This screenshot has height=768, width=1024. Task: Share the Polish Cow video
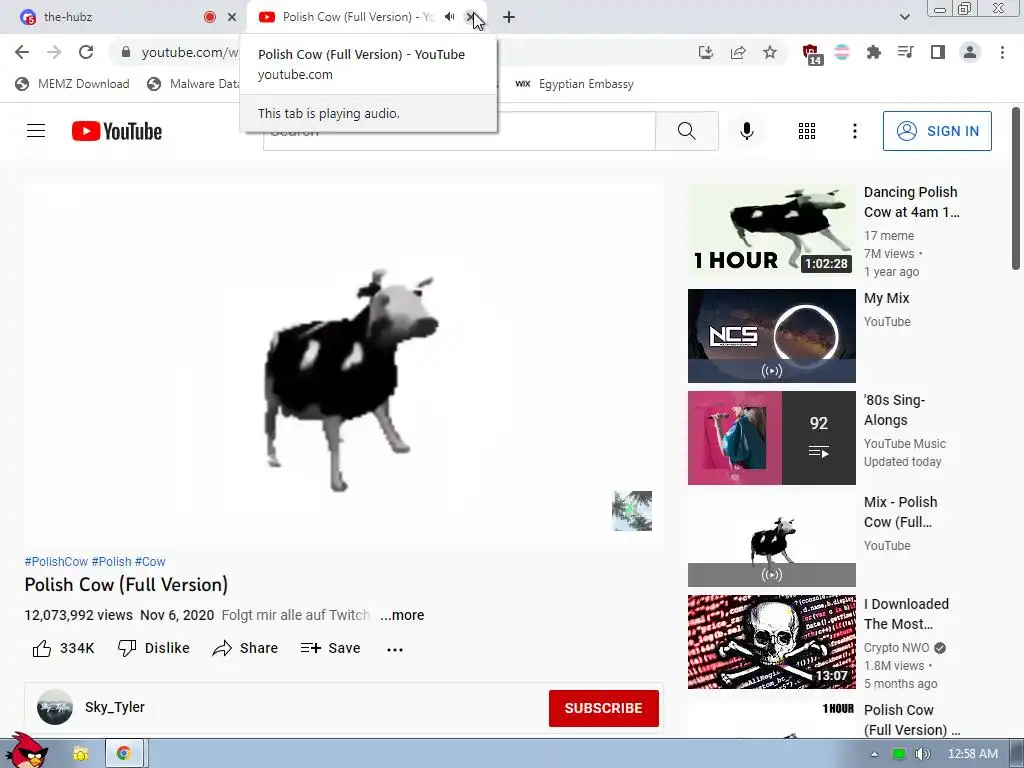click(x=246, y=648)
